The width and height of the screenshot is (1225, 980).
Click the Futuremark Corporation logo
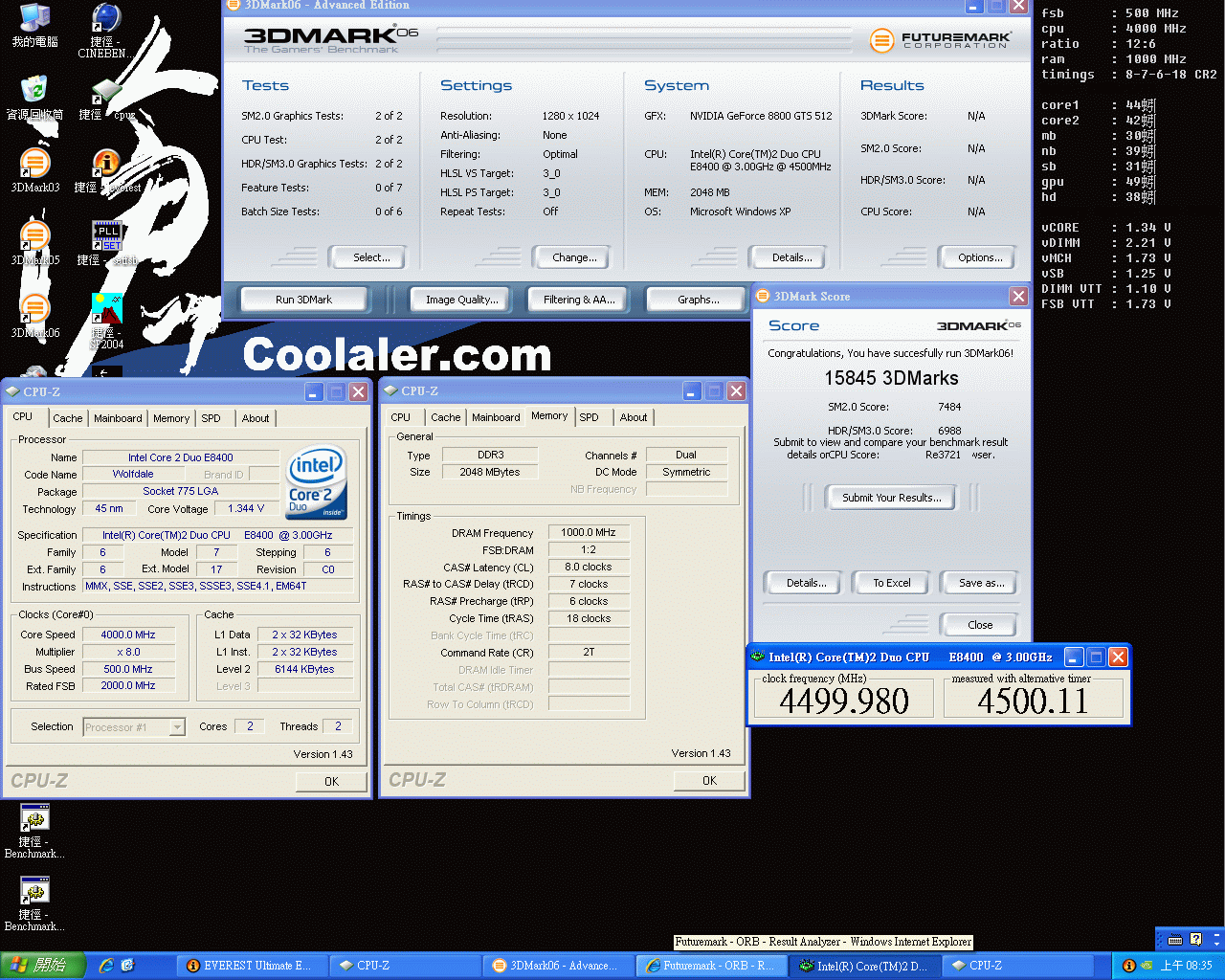coord(940,40)
